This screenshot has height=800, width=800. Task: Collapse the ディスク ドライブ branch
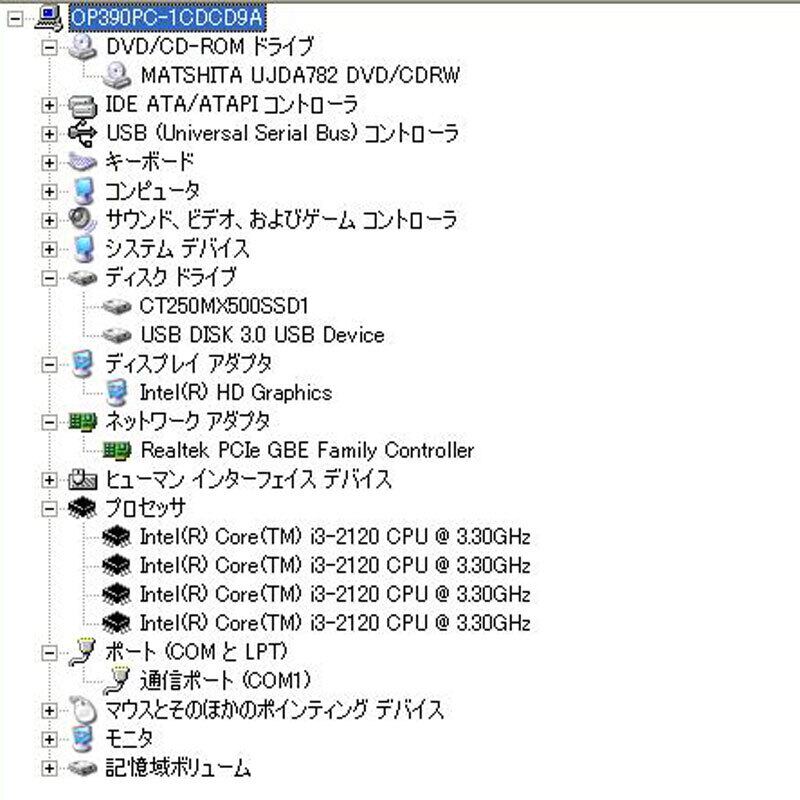49,278
